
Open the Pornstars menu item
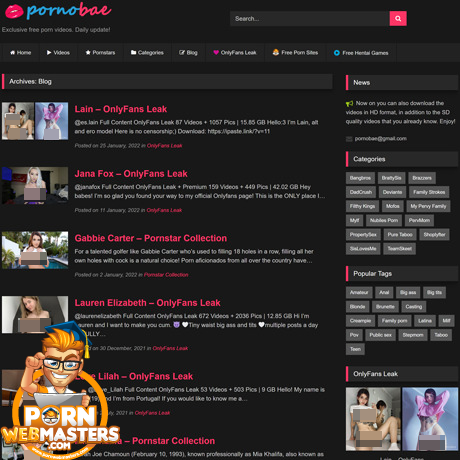(x=100, y=53)
